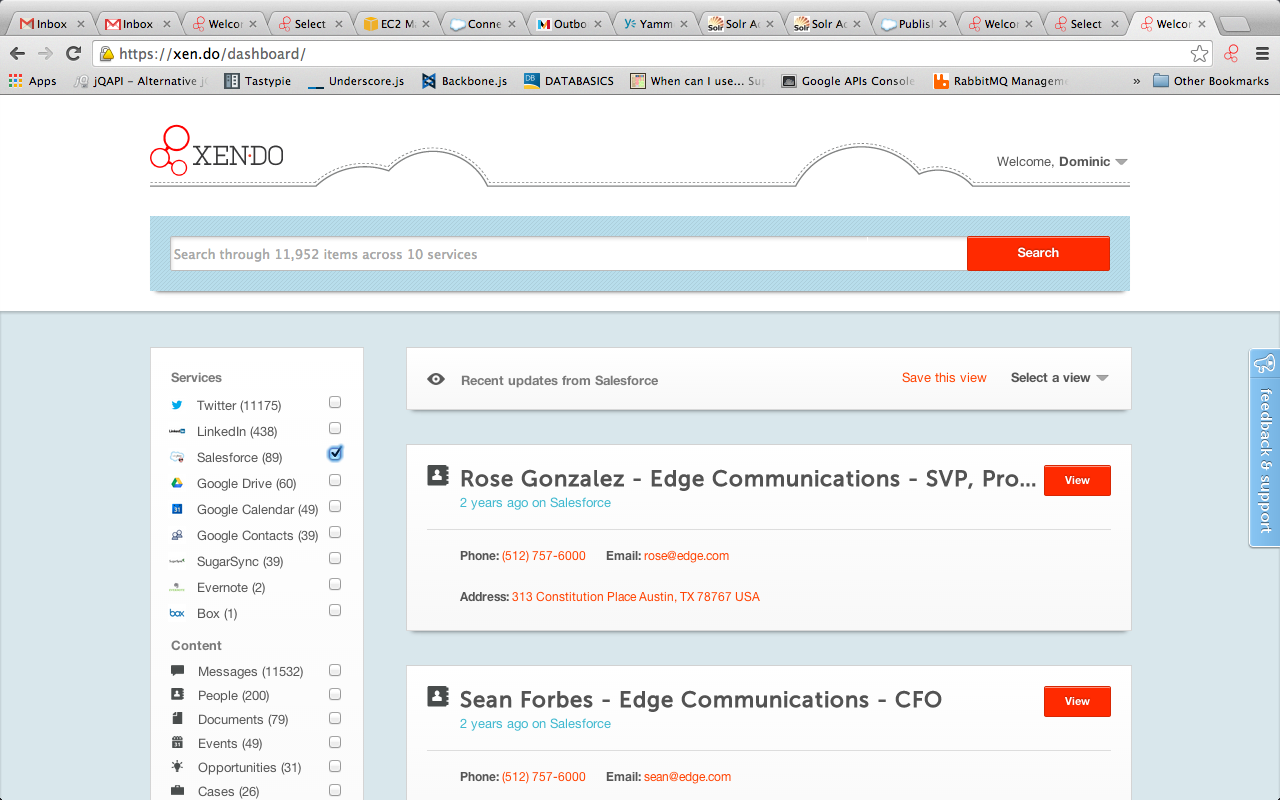Click View on the Rose Gonzalez card
1280x800 pixels.
point(1077,480)
